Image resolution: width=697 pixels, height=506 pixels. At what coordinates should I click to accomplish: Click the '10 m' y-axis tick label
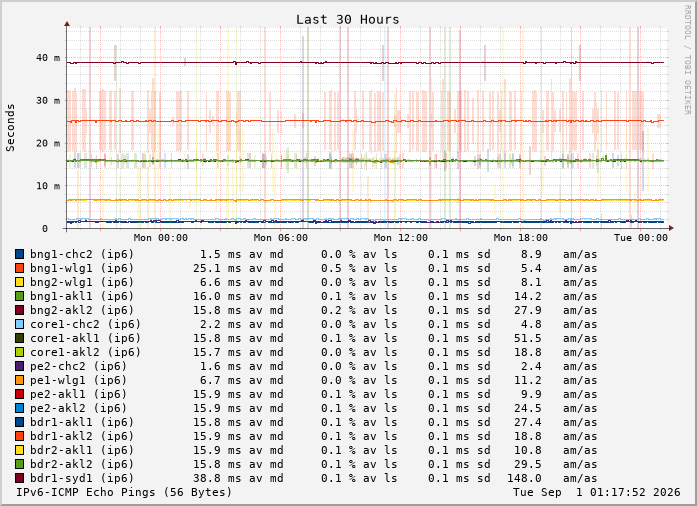tap(48, 186)
